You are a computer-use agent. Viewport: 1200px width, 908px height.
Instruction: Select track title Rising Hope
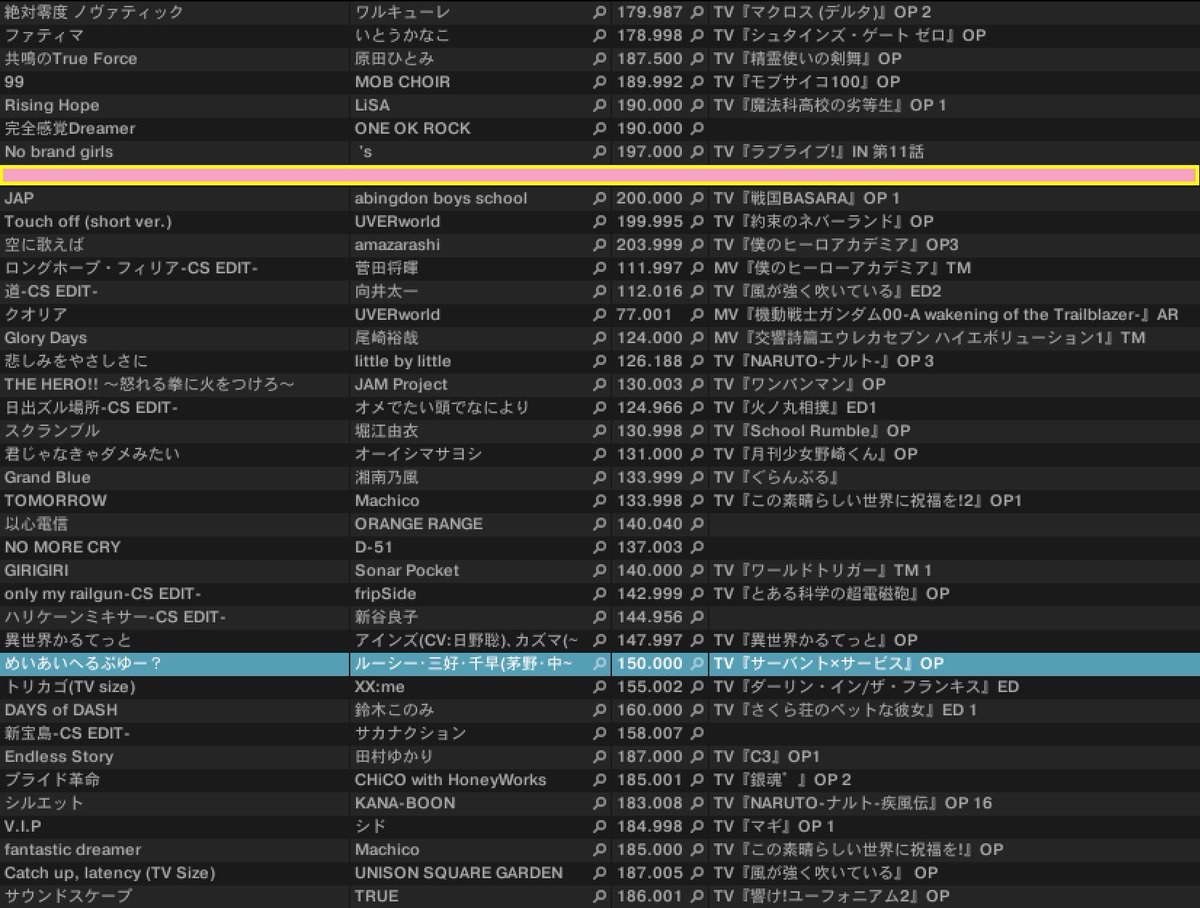coord(52,105)
